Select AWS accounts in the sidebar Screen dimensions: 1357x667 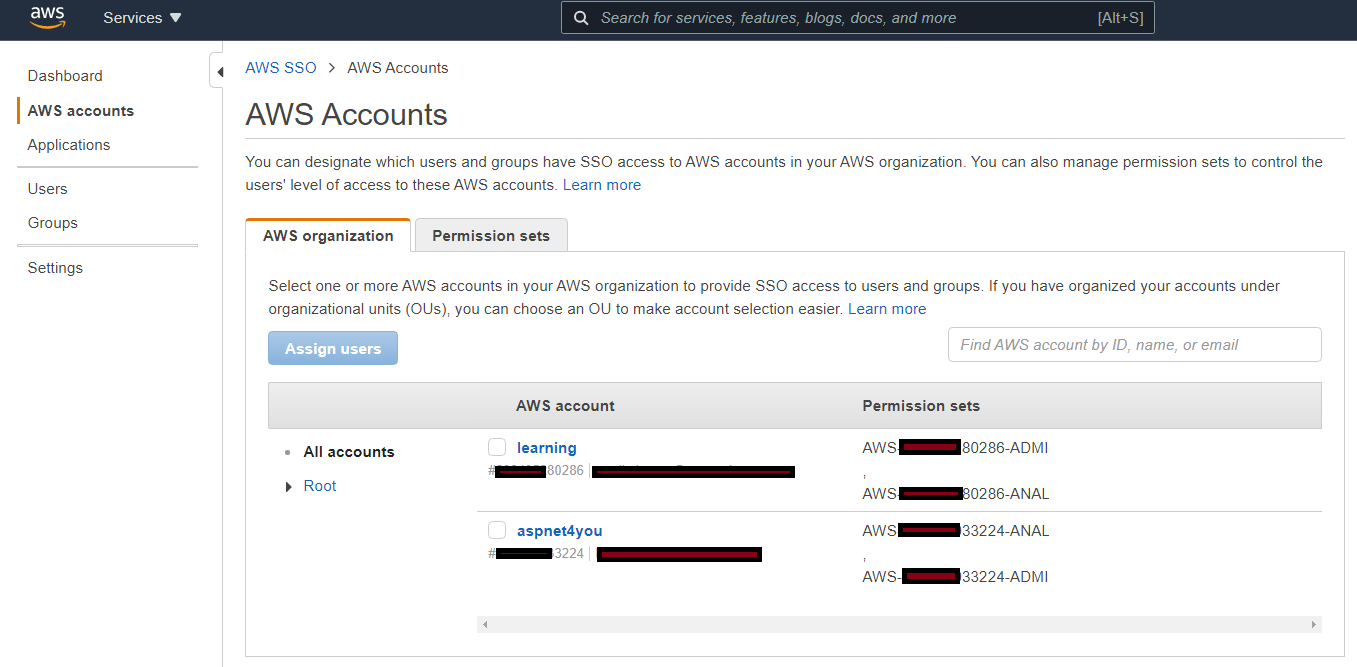point(81,111)
